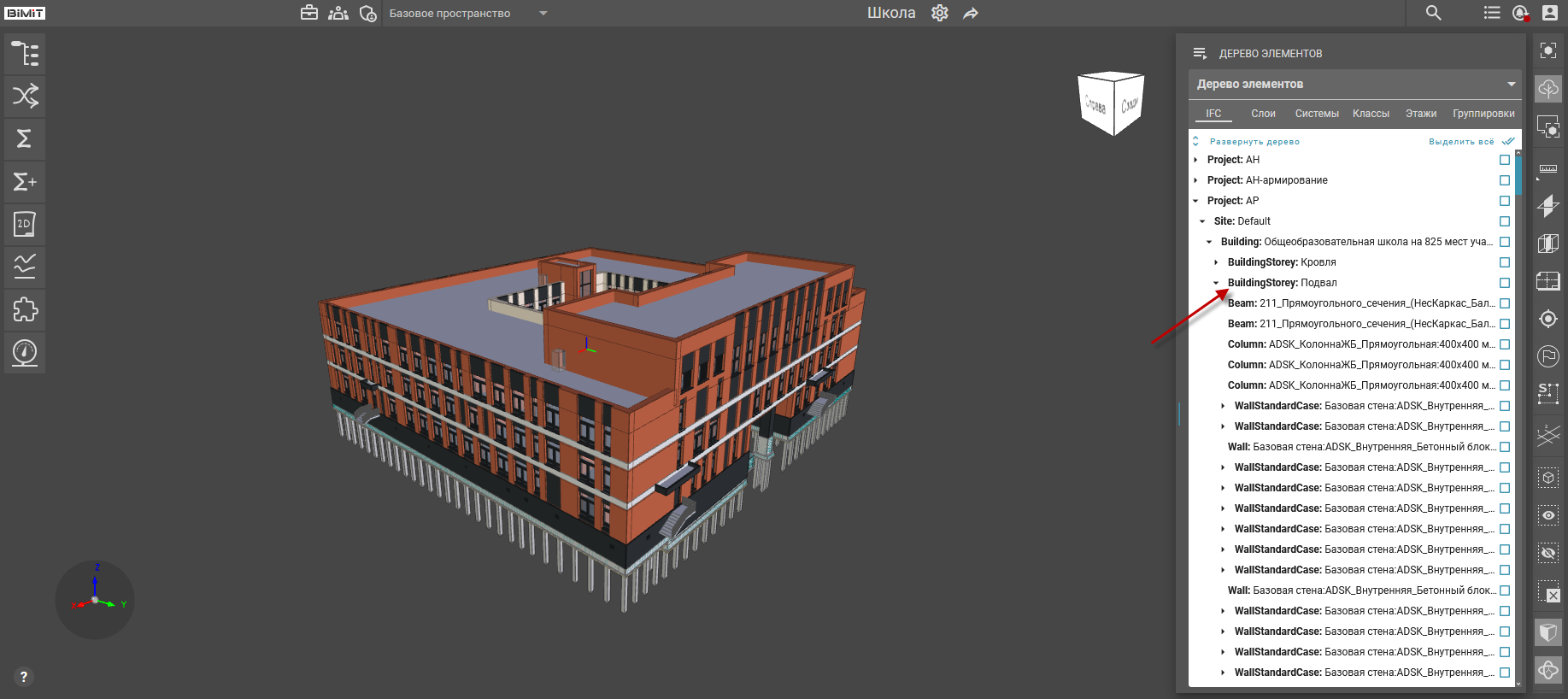1568x699 pixels.
Task: Click the shuffle/collisions icon in left sidebar
Action: tap(25, 96)
